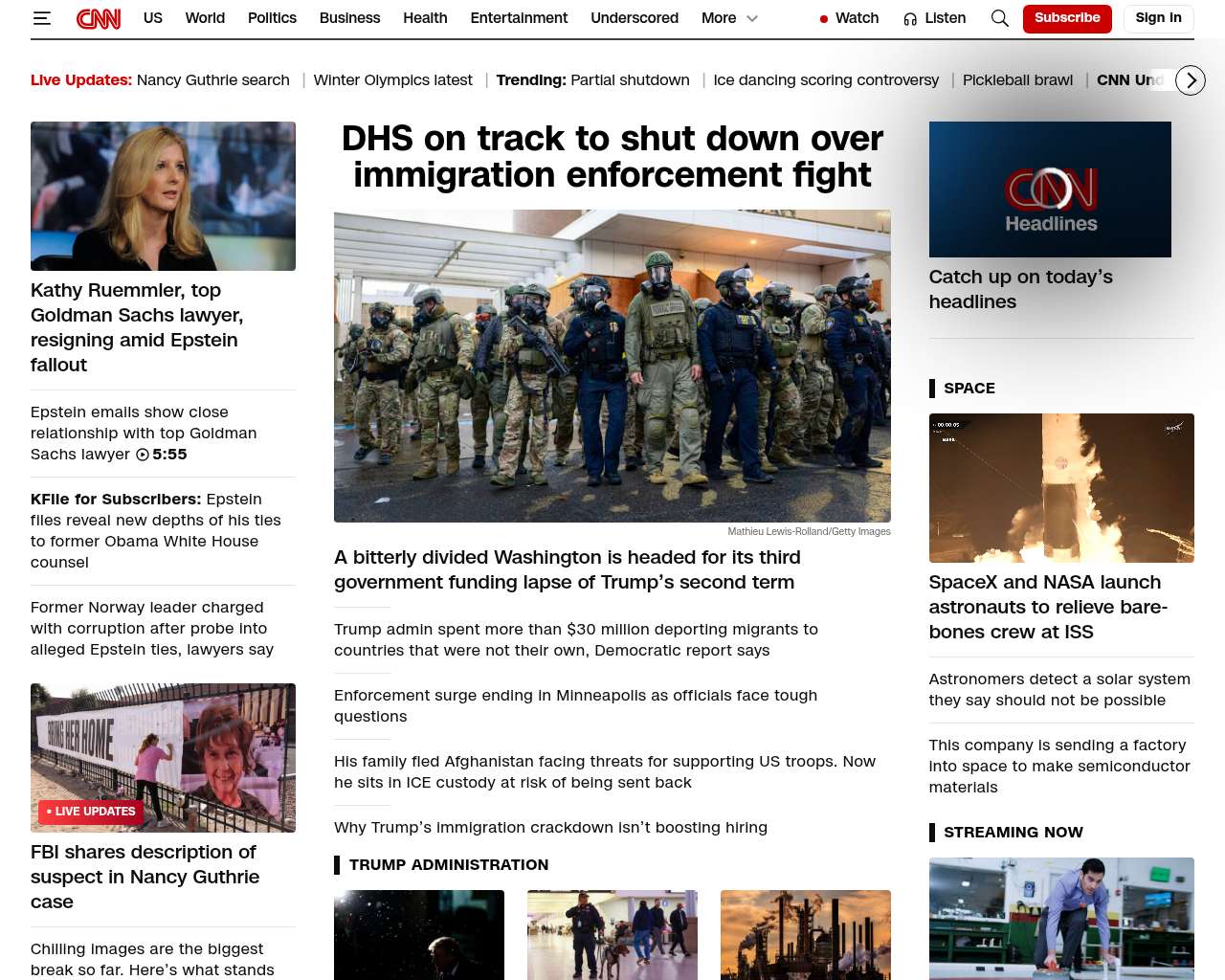This screenshot has width=1225, height=980.
Task: Open Astronomers detect a solar system story
Action: pos(1059,690)
